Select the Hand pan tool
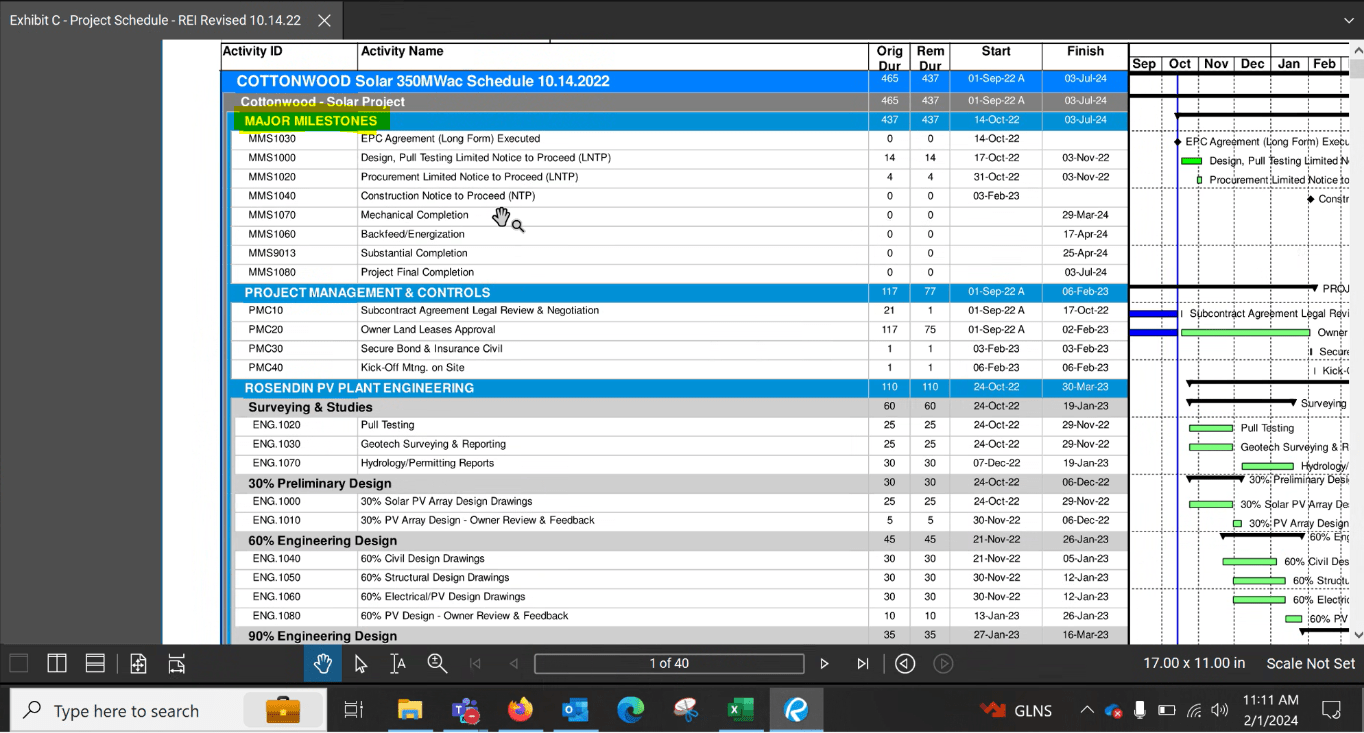1364x733 pixels. coord(322,664)
